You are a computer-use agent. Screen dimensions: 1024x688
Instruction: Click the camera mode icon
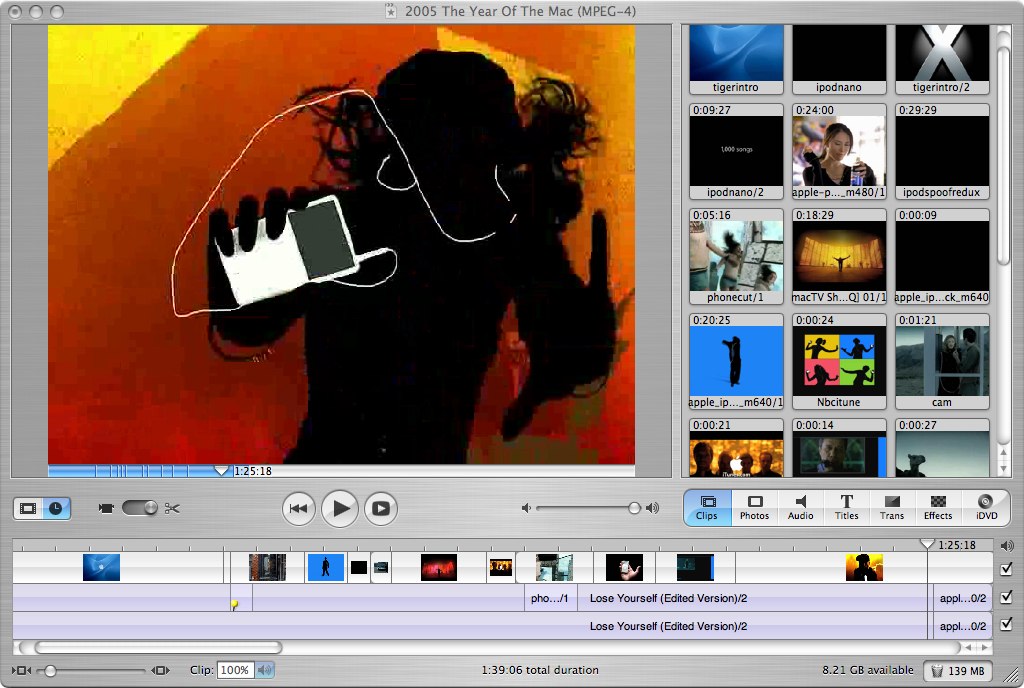106,508
